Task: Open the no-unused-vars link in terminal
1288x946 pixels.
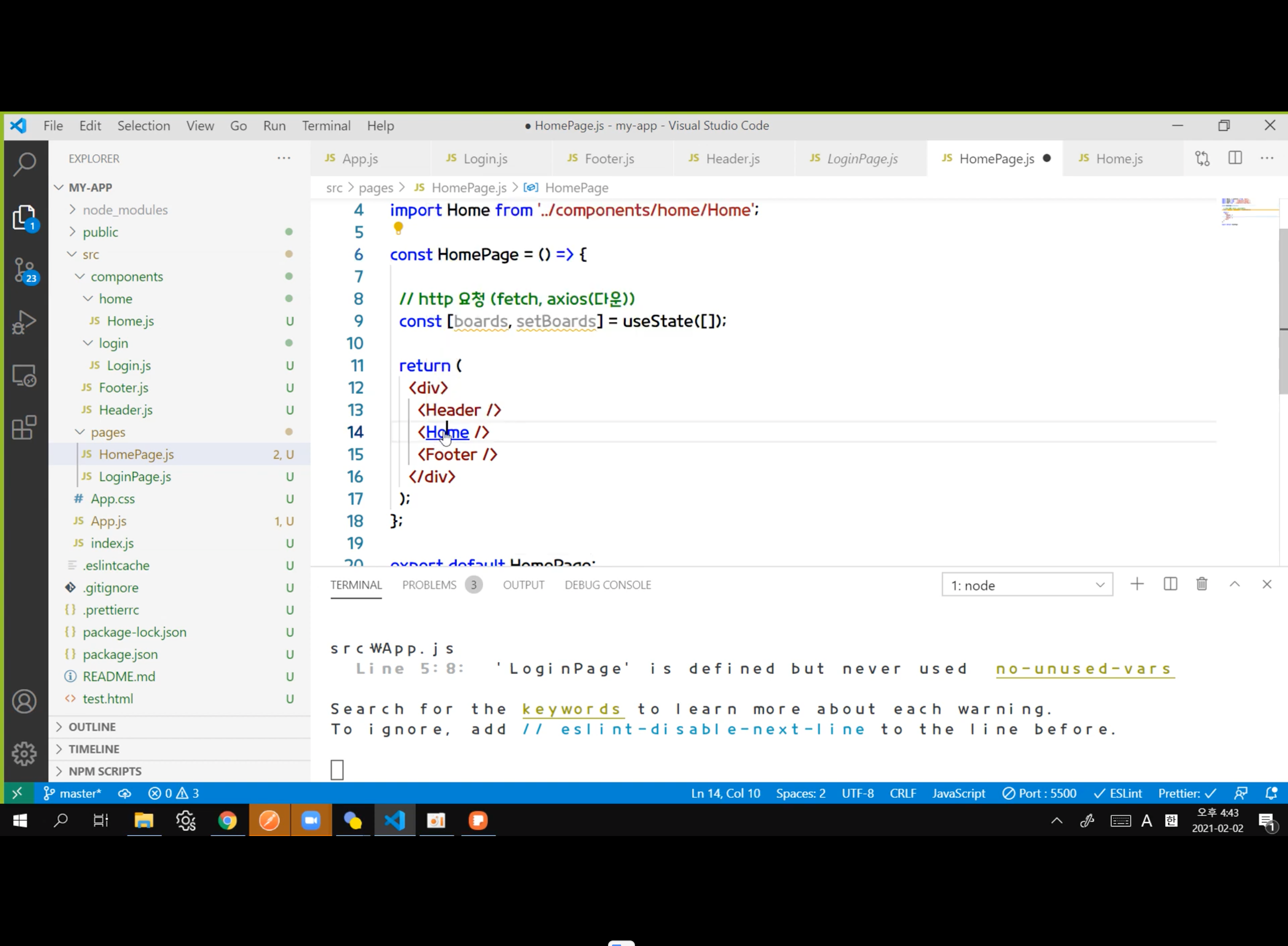Action: [1084, 669]
